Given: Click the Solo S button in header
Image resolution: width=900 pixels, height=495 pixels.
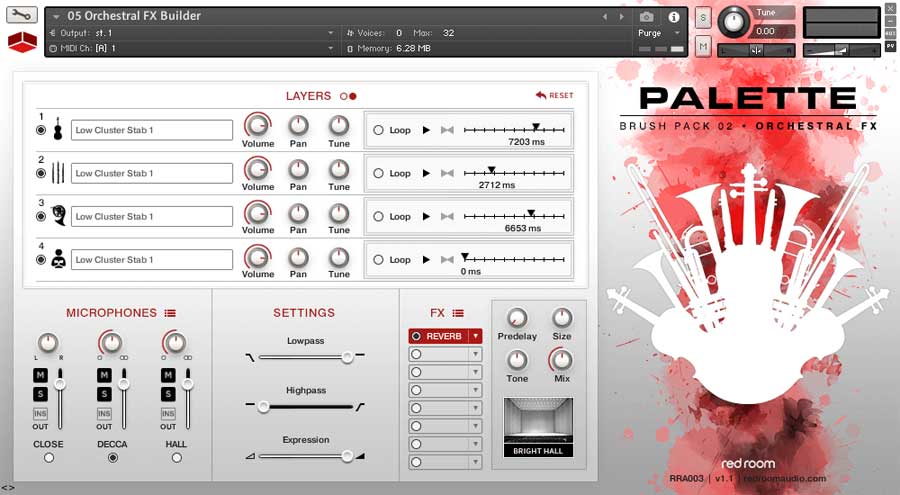Looking at the screenshot, I should point(703,18).
